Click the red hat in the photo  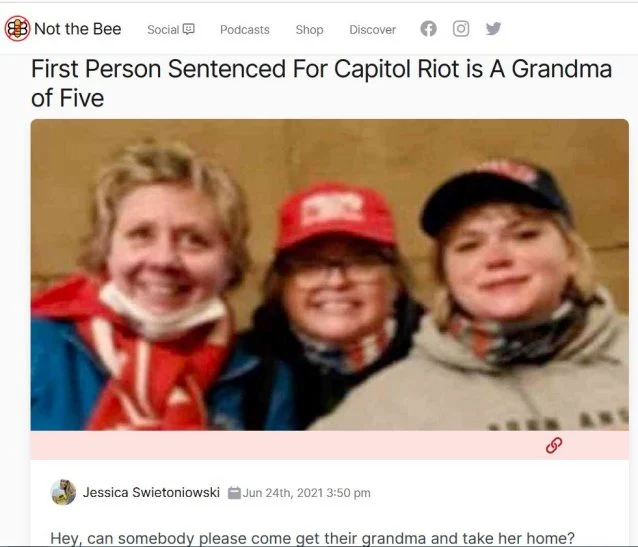click(336, 215)
